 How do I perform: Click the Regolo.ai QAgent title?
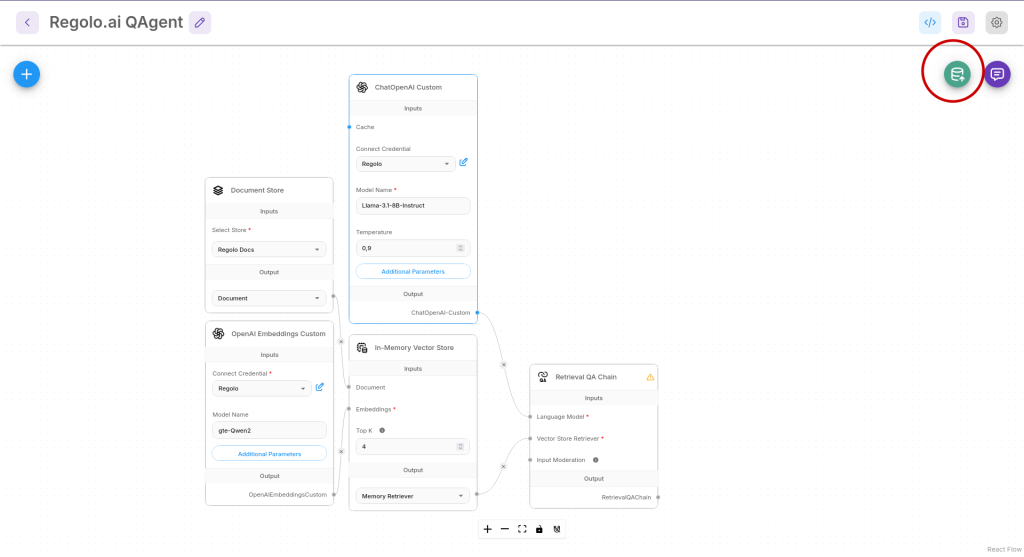point(116,22)
